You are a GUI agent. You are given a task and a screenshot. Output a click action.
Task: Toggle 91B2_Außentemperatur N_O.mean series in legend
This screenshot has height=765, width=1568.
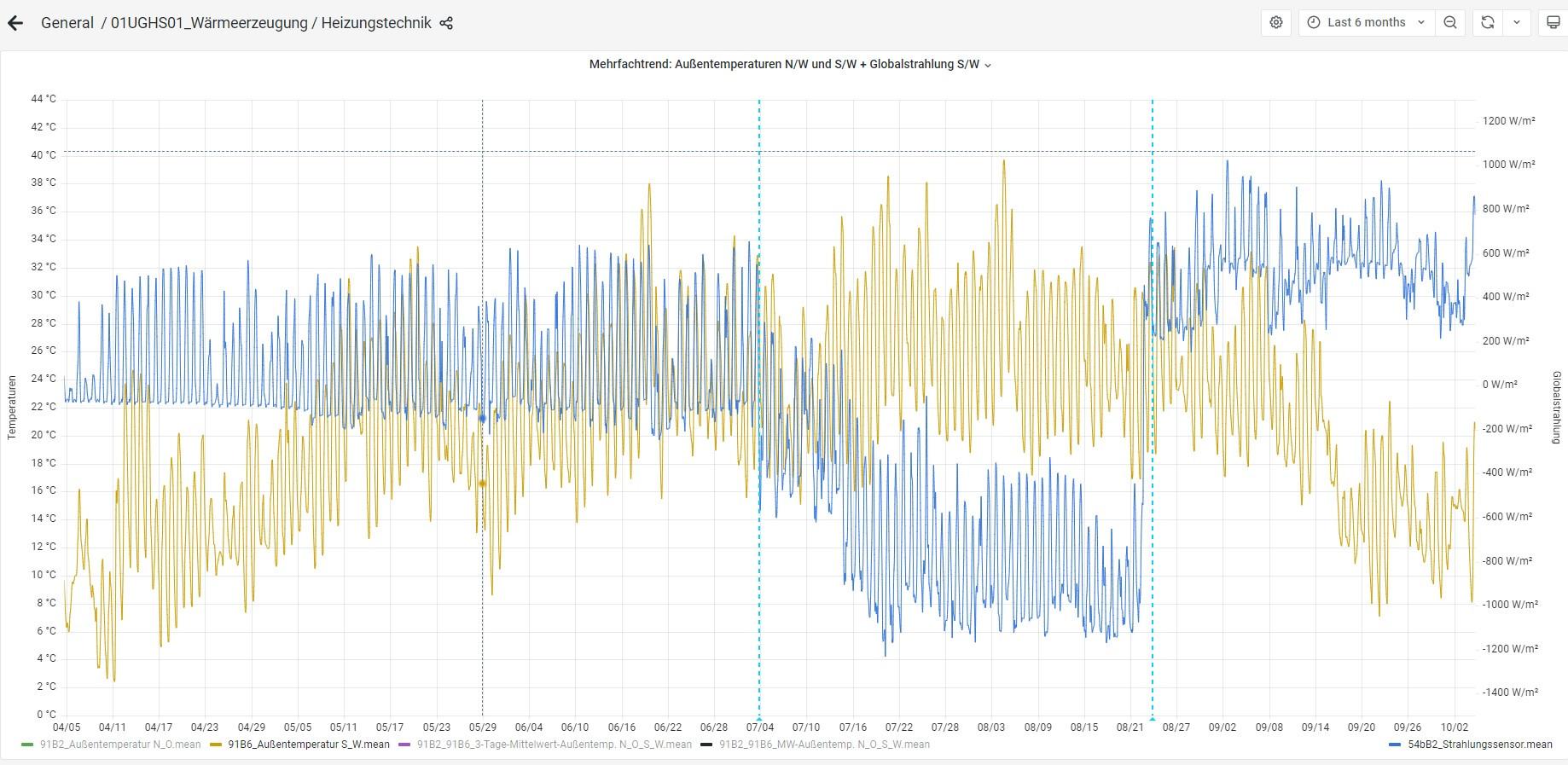coord(120,745)
